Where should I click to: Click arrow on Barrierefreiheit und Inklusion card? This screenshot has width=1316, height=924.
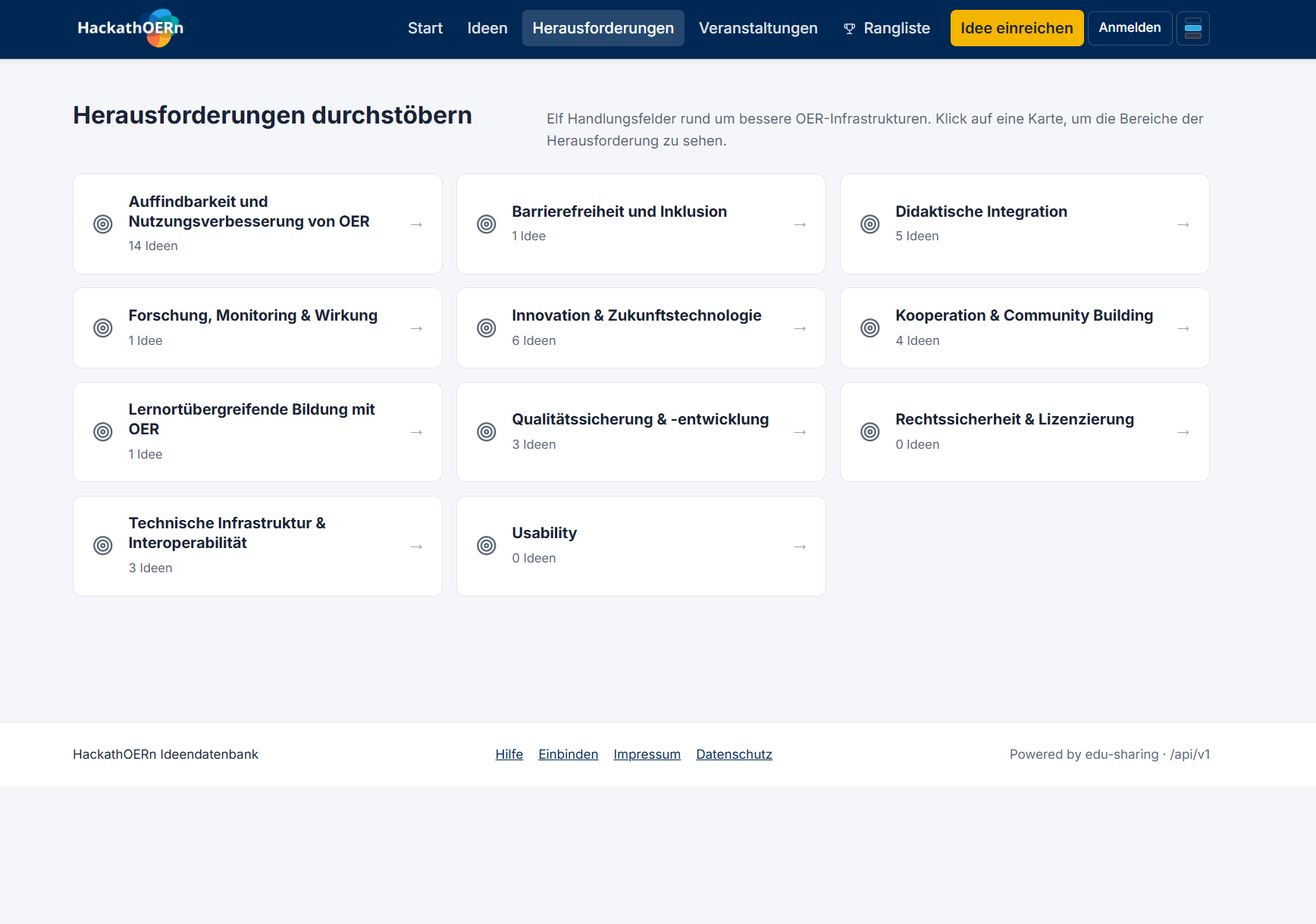pos(800,224)
